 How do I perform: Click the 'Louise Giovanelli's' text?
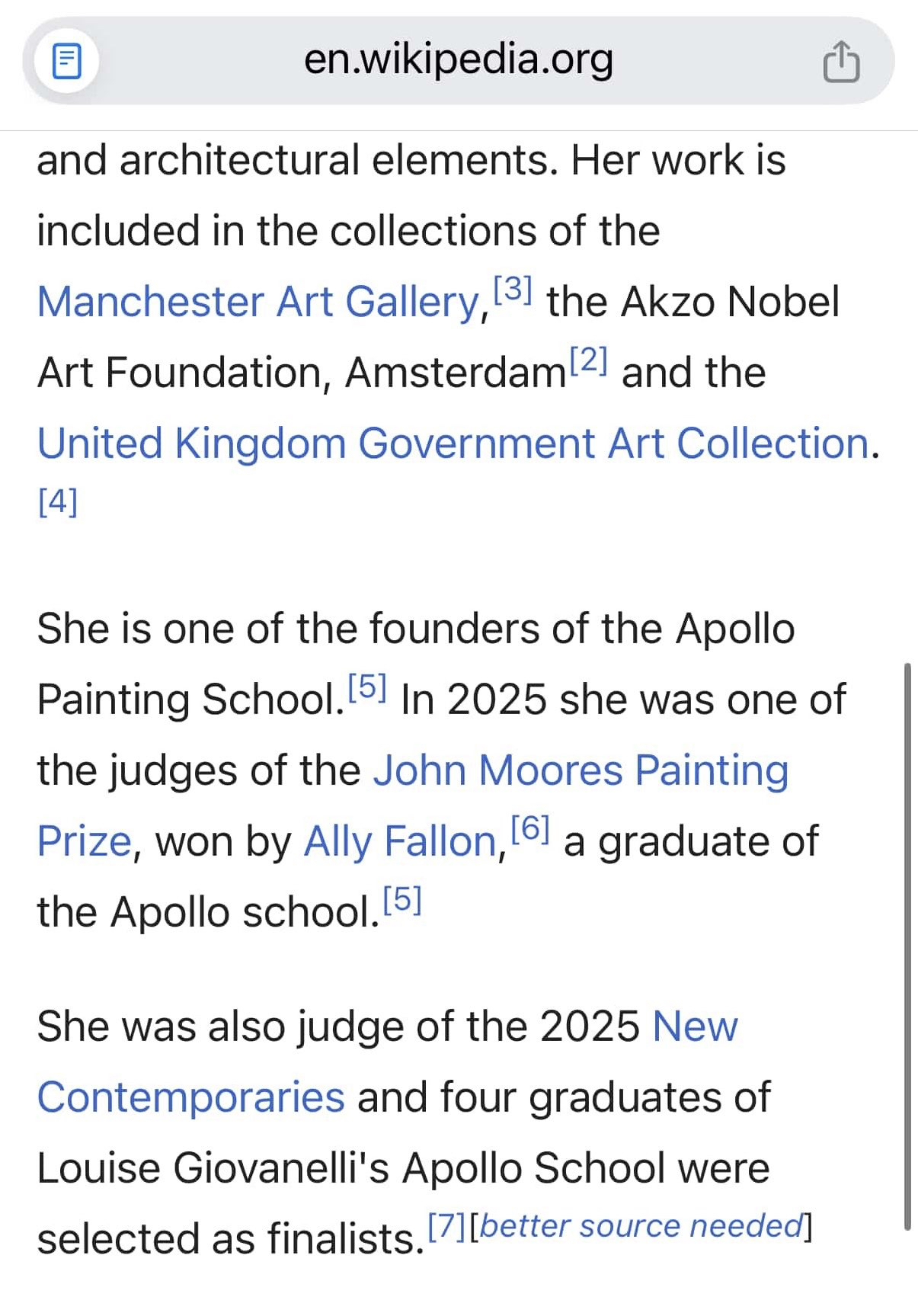coord(213,1168)
